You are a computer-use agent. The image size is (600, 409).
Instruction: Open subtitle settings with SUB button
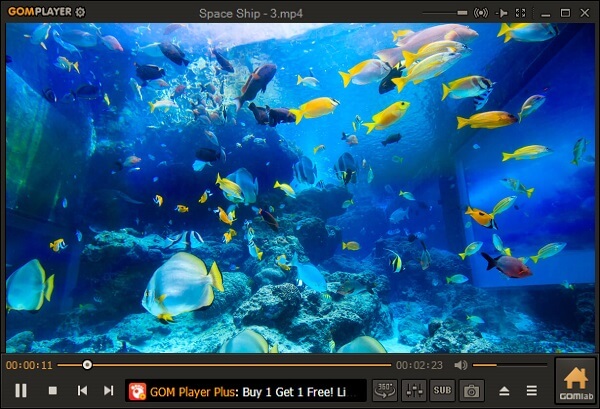(442, 390)
